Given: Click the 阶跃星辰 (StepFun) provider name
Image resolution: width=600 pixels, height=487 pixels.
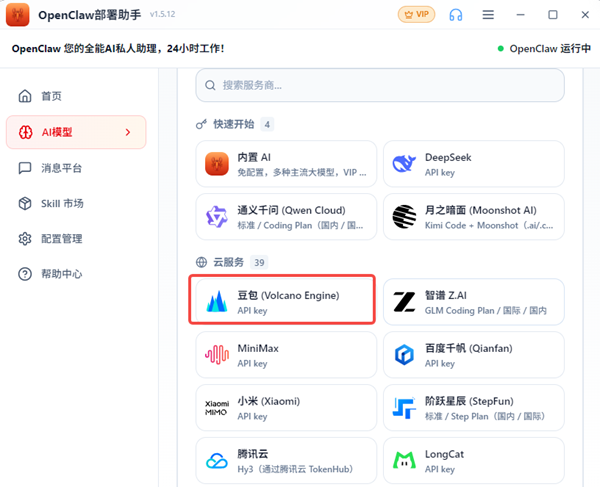Looking at the screenshot, I should tap(469, 401).
